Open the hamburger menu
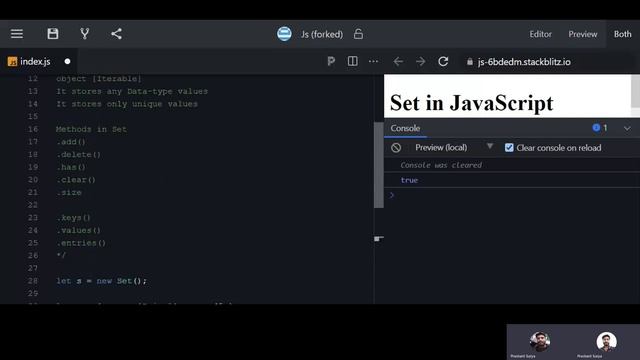 pos(17,34)
